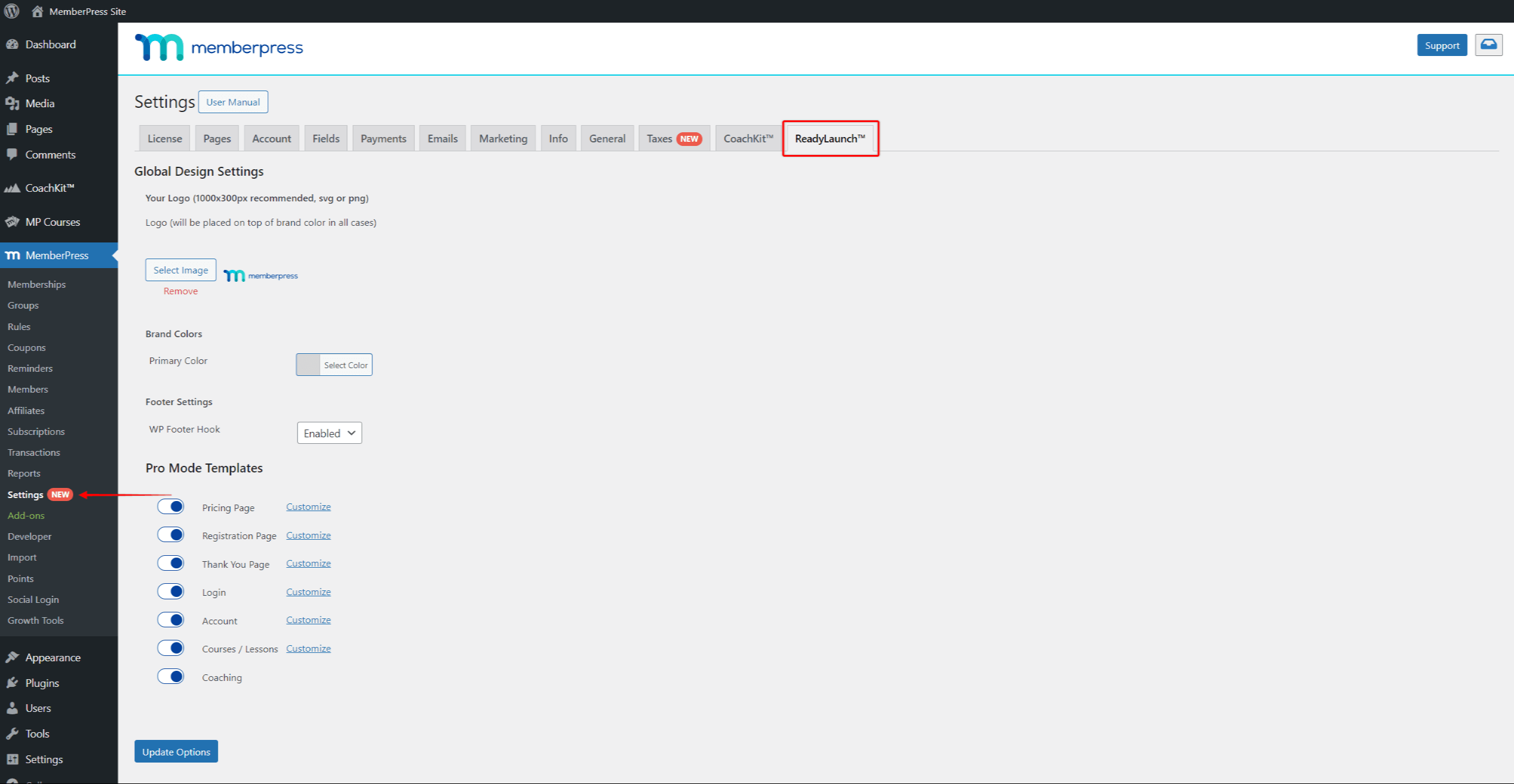
Task: Click the Posts sidebar icon
Action: click(14, 77)
